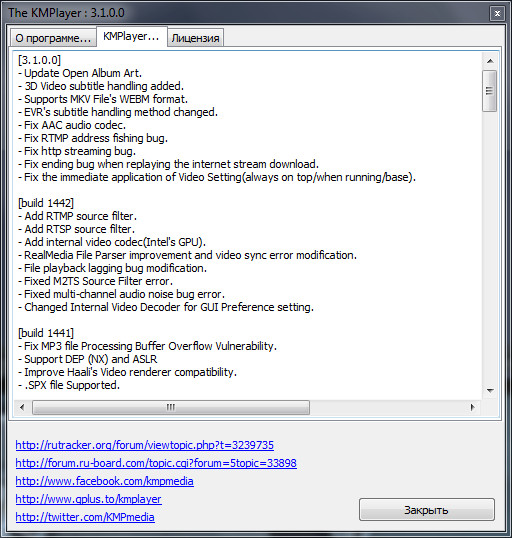Image resolution: width=512 pixels, height=538 pixels.
Task: Click the vertical scrollbar down arrow
Action: [490, 390]
